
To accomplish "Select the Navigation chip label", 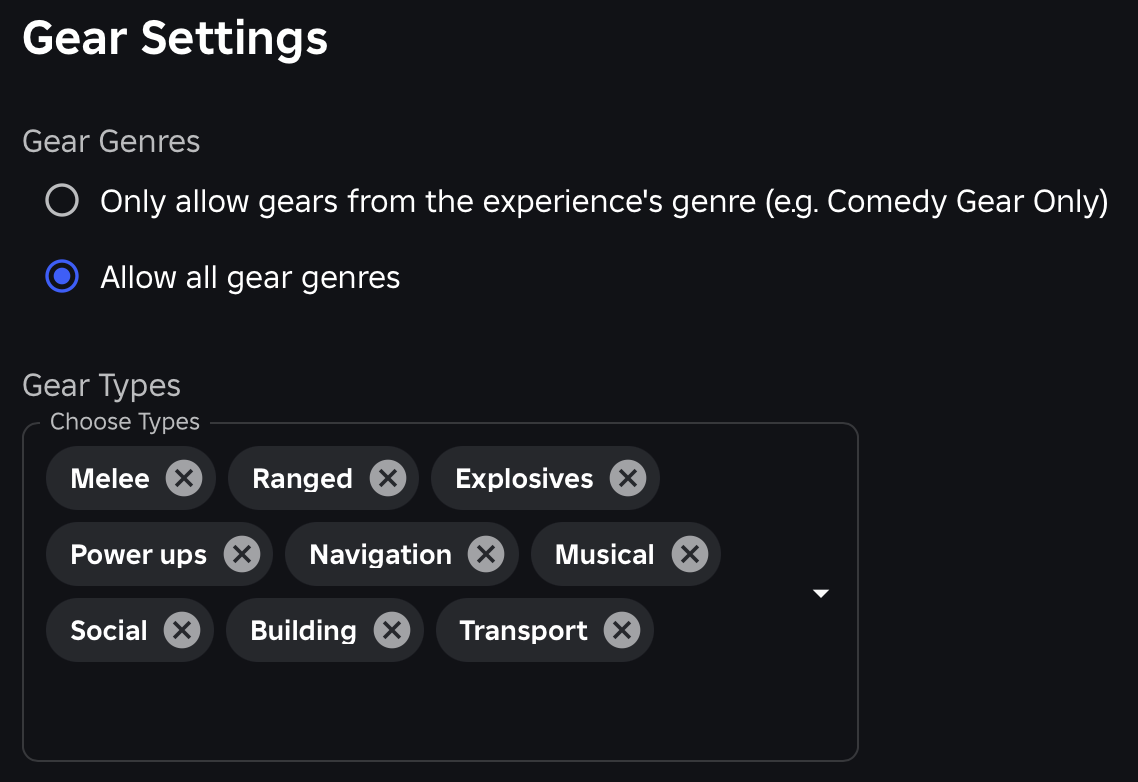I will point(380,554).
